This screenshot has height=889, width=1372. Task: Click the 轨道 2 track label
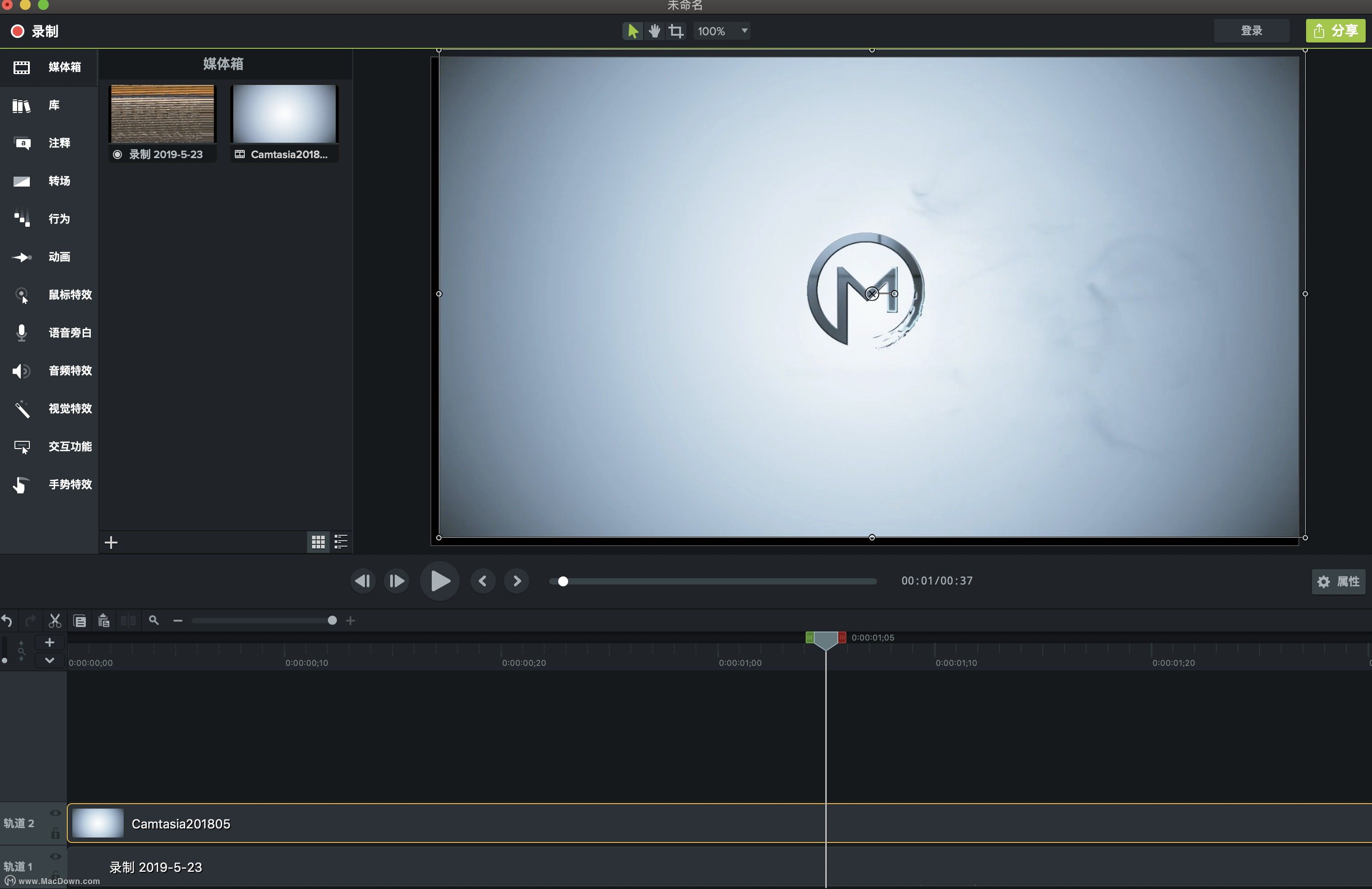(19, 823)
